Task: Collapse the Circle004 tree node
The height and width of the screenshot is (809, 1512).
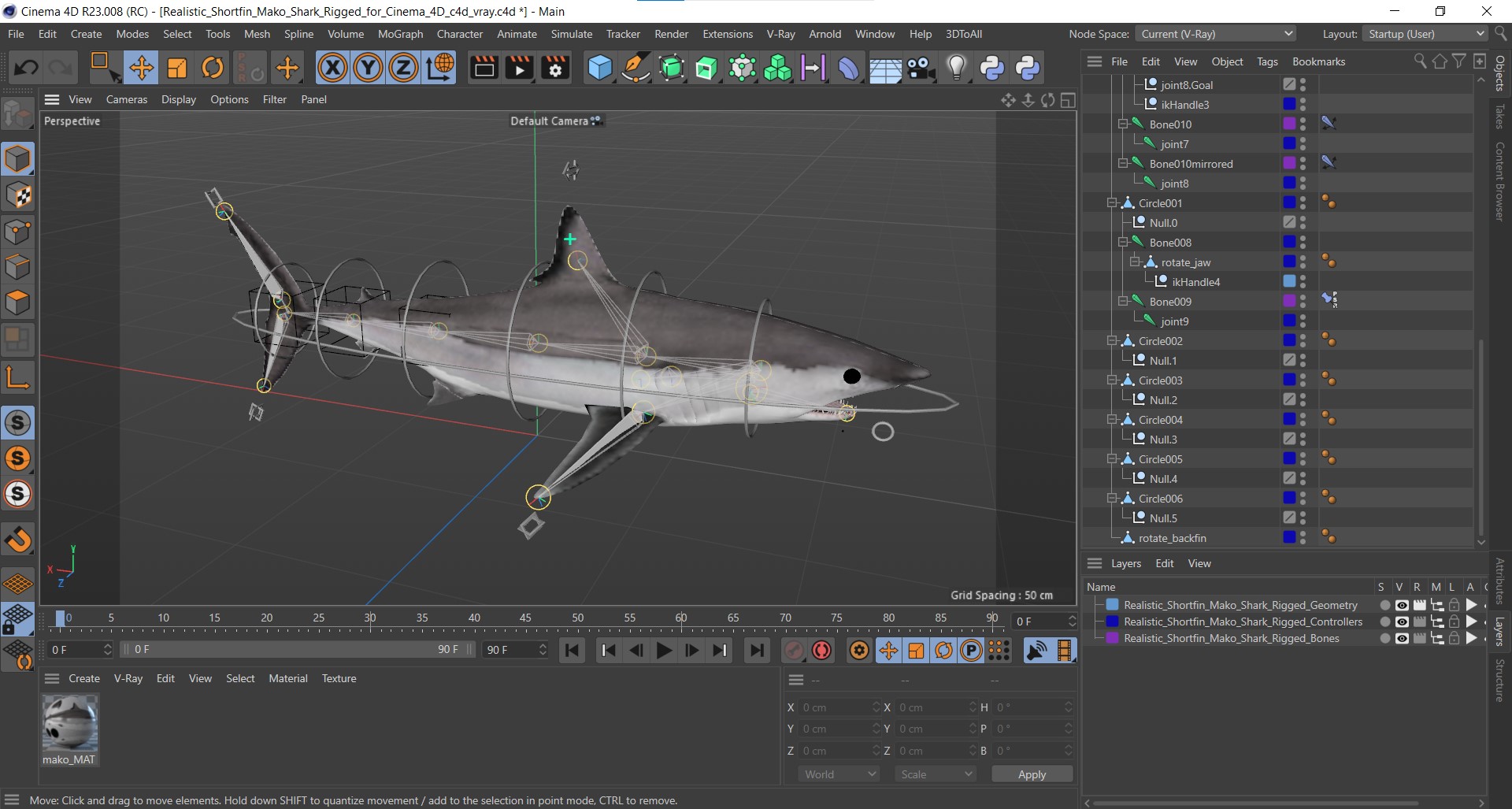Action: tap(1112, 420)
